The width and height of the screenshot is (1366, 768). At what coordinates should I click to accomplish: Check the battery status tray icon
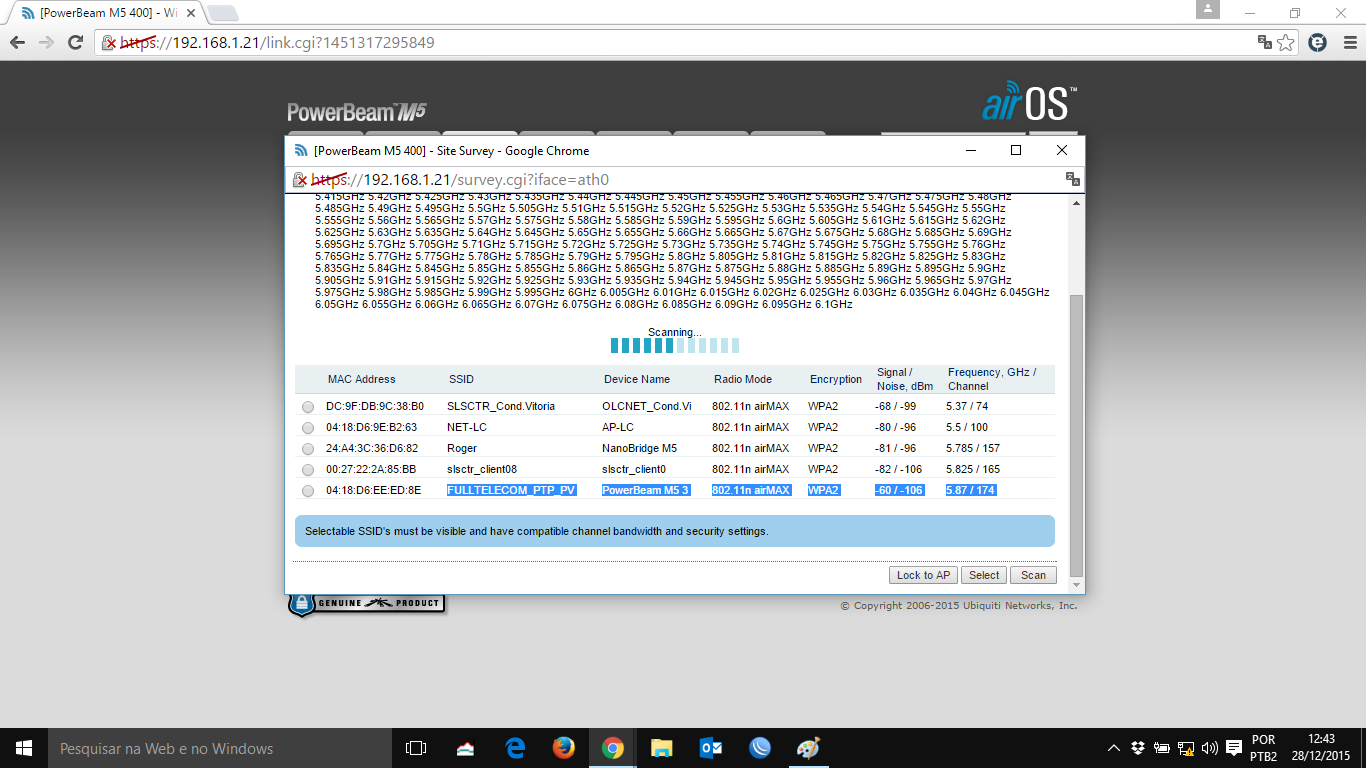pos(1162,748)
